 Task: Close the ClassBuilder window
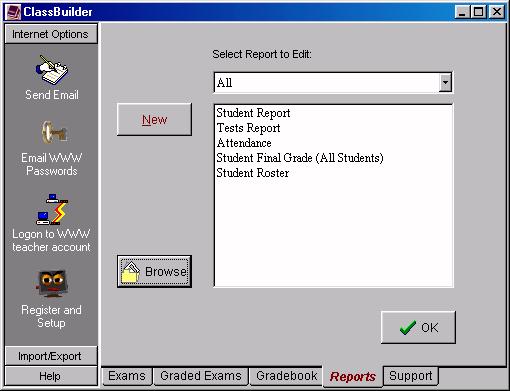[497, 12]
